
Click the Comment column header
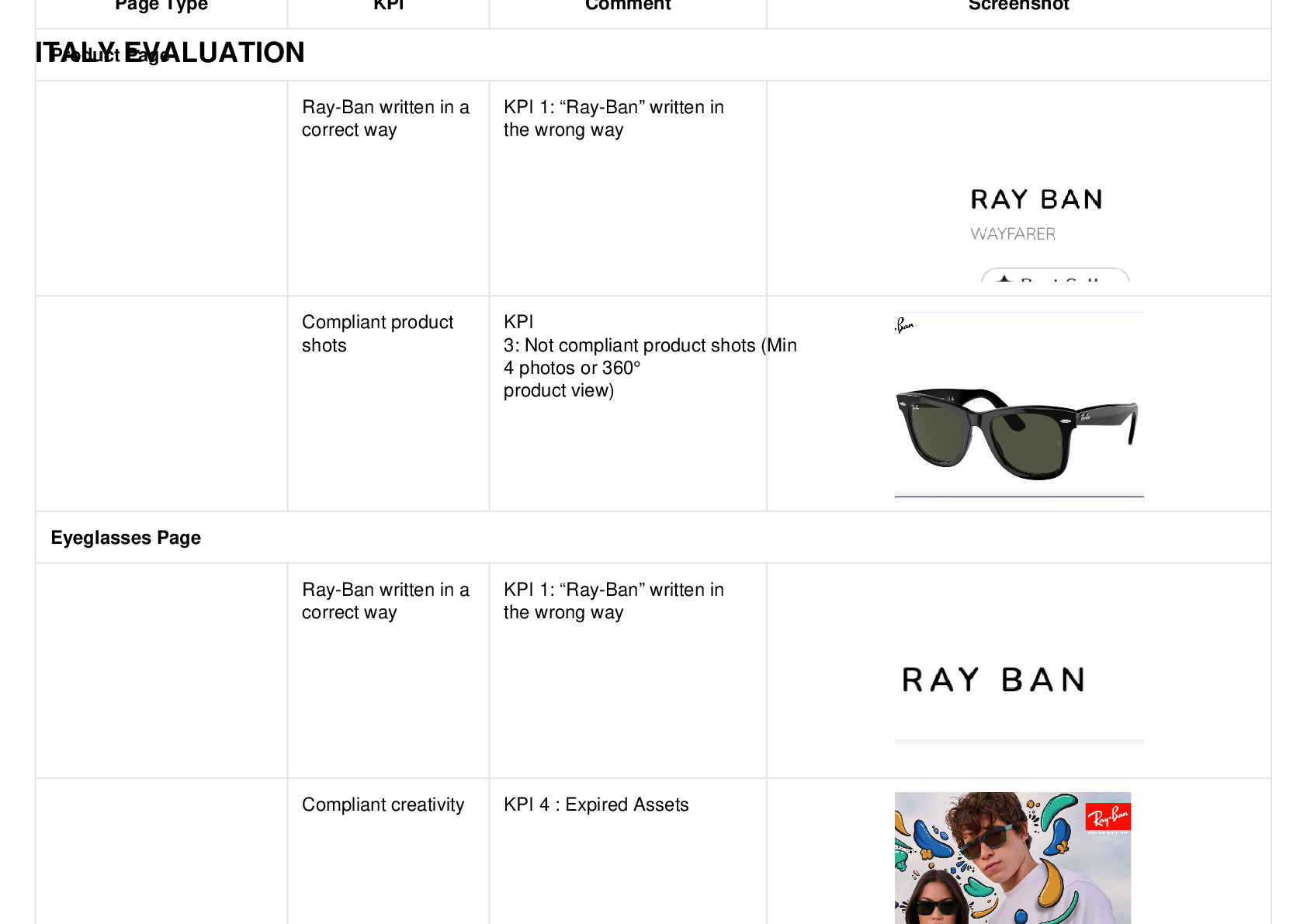point(628,5)
